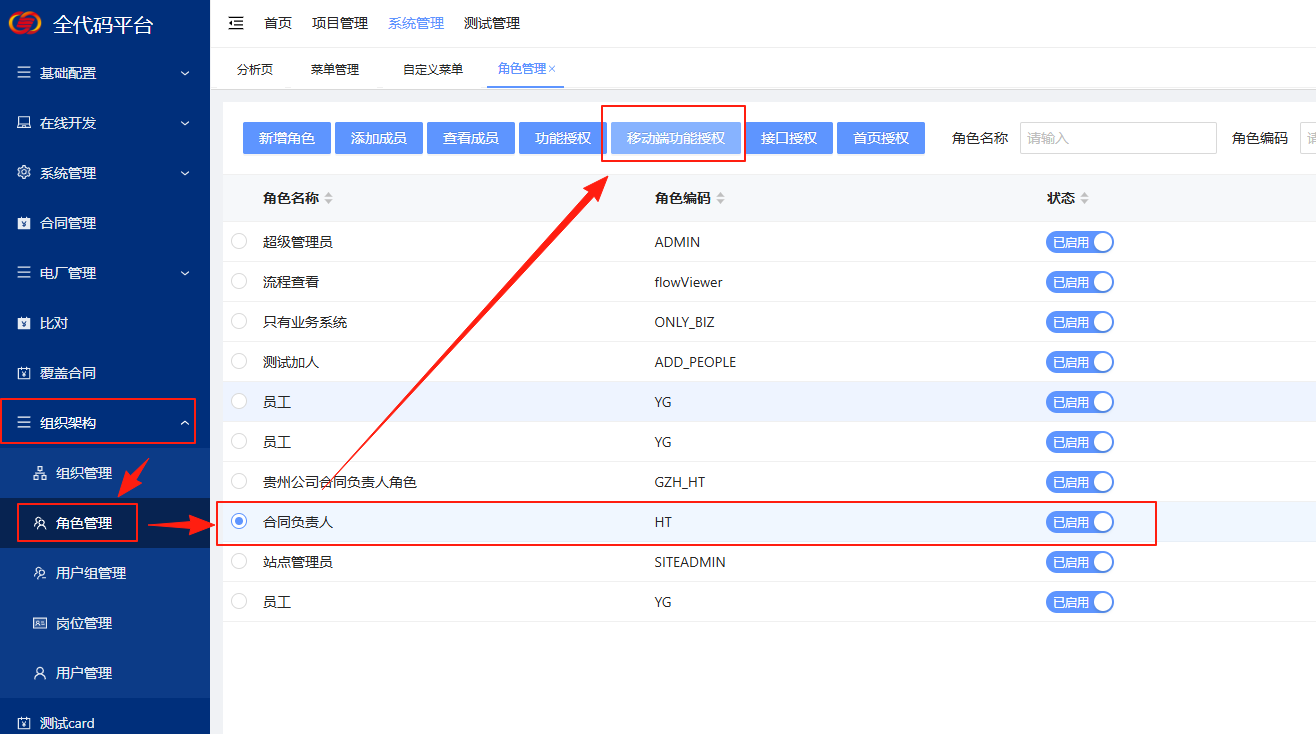The height and width of the screenshot is (734, 1316).
Task: Click the 移动端功能授权 button
Action: click(676, 138)
